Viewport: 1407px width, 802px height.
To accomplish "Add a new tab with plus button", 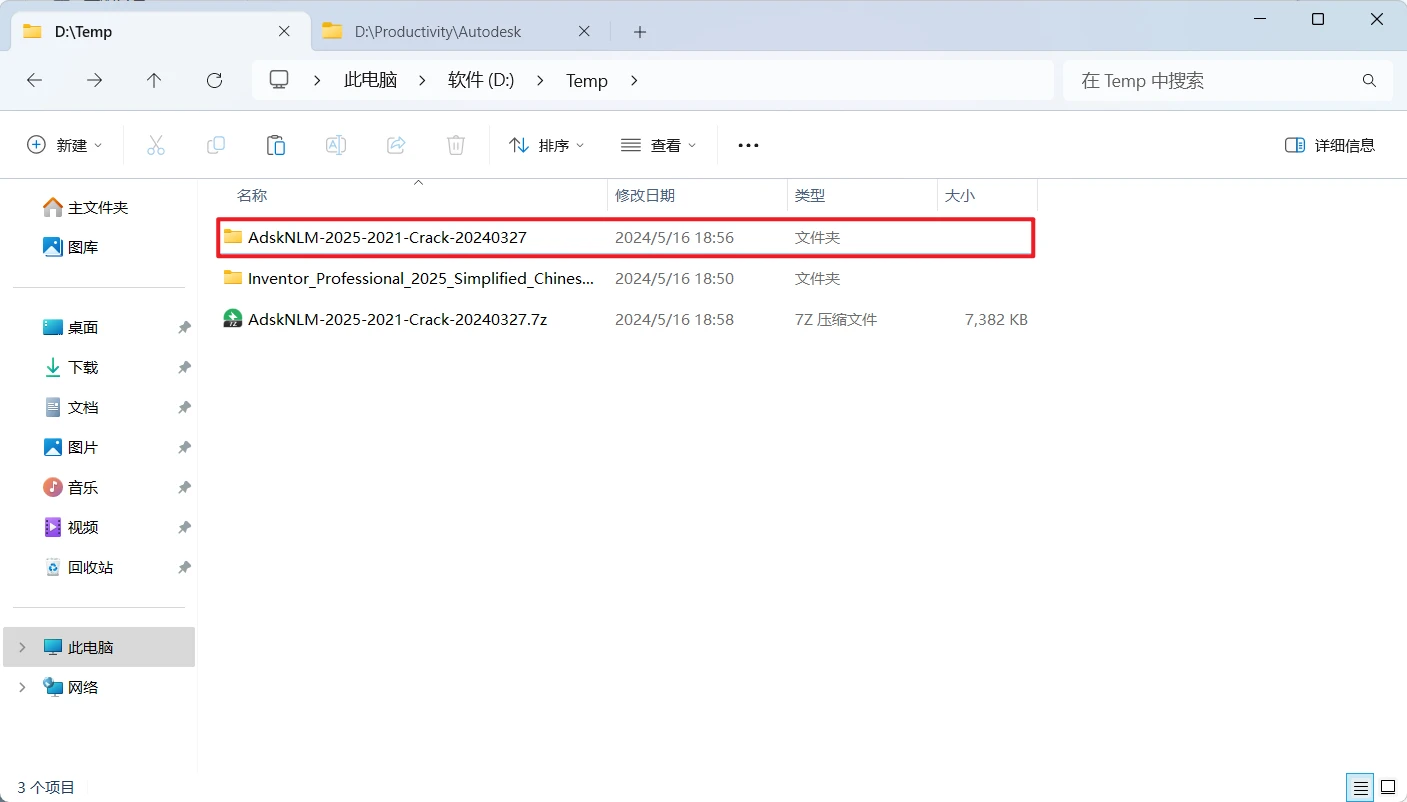I will point(640,32).
